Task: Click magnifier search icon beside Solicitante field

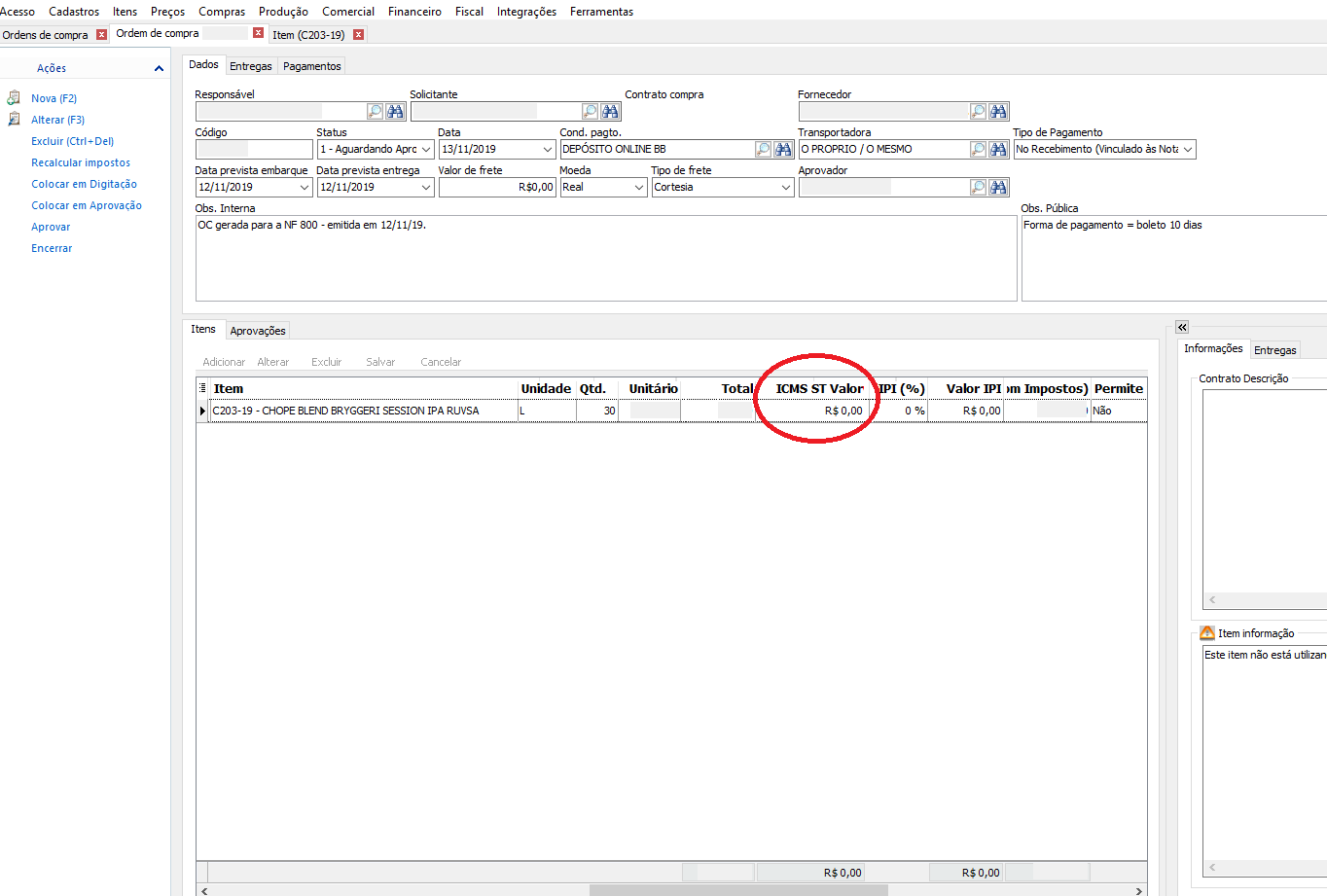Action: coord(590,111)
